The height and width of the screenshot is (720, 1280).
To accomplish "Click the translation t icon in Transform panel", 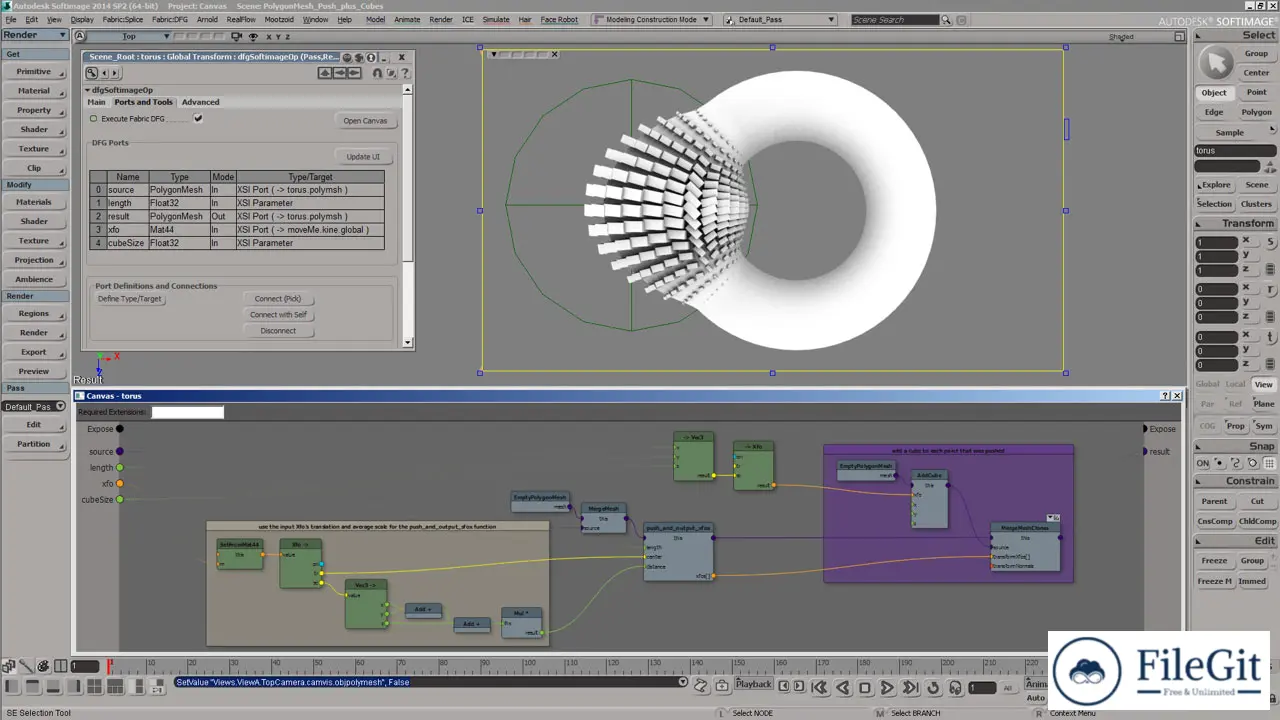I will [1271, 337].
